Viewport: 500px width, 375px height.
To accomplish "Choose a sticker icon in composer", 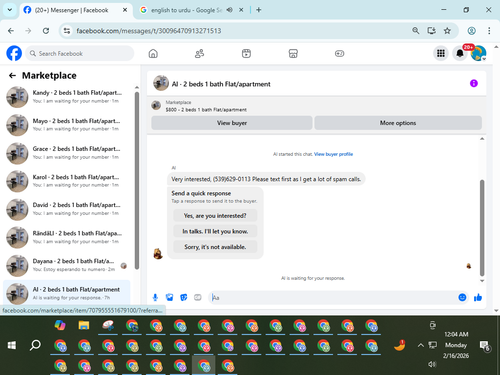I will pyautogui.click(x=183, y=297).
